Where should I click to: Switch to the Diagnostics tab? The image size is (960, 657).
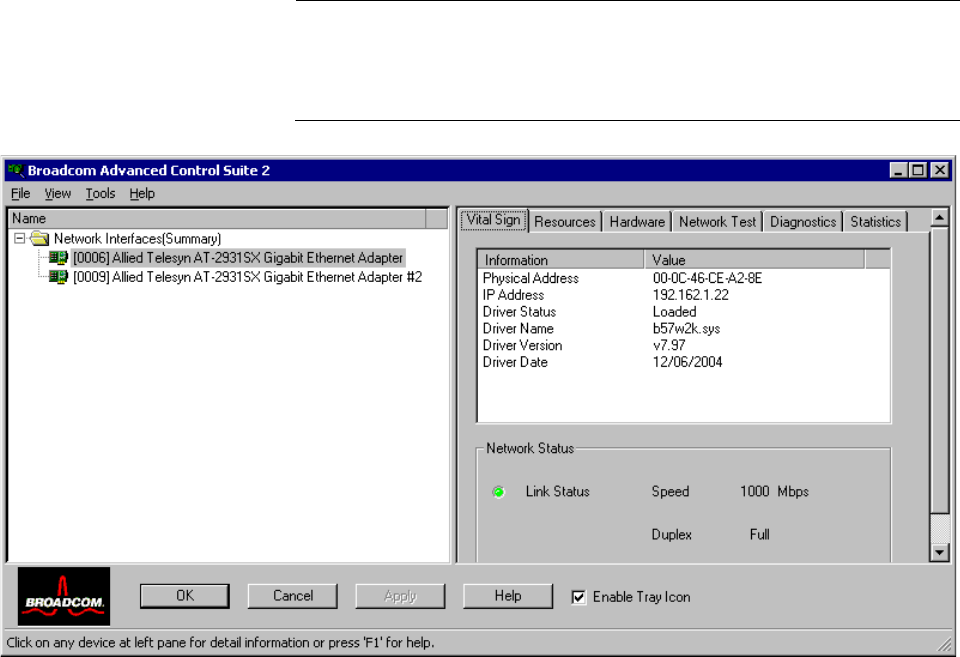pos(803,222)
